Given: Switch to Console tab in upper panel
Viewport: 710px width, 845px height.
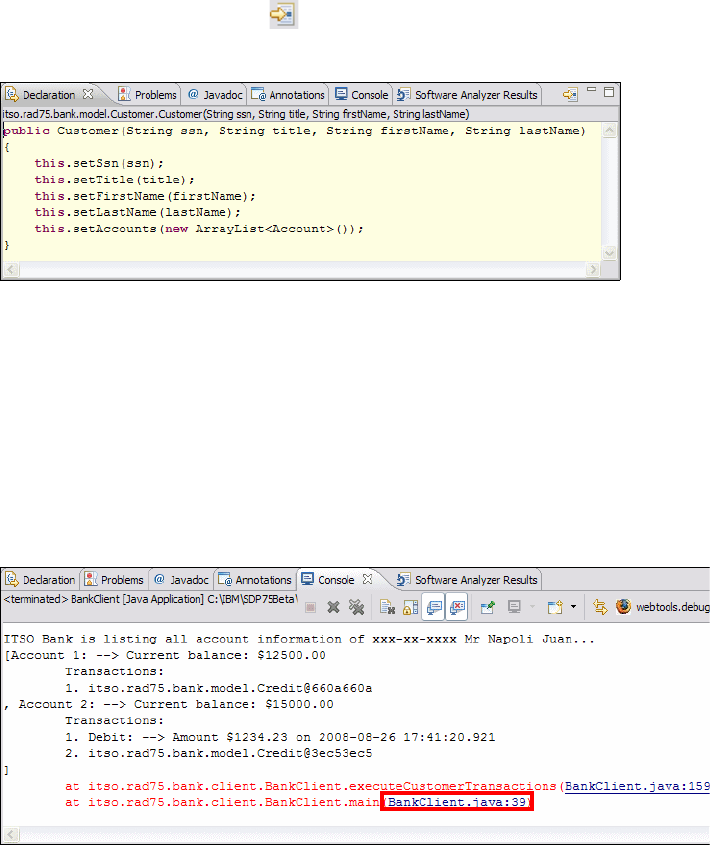Looking at the screenshot, I should [362, 95].
